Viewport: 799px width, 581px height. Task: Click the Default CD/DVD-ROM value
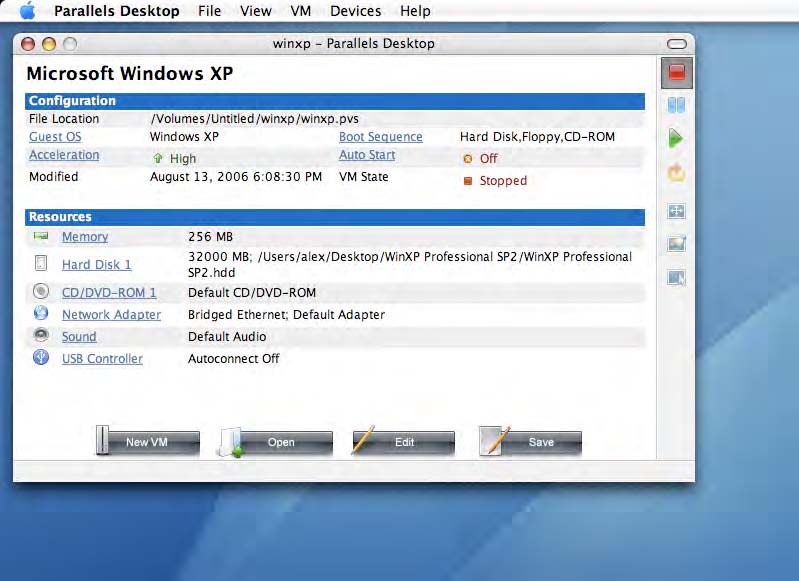(252, 293)
